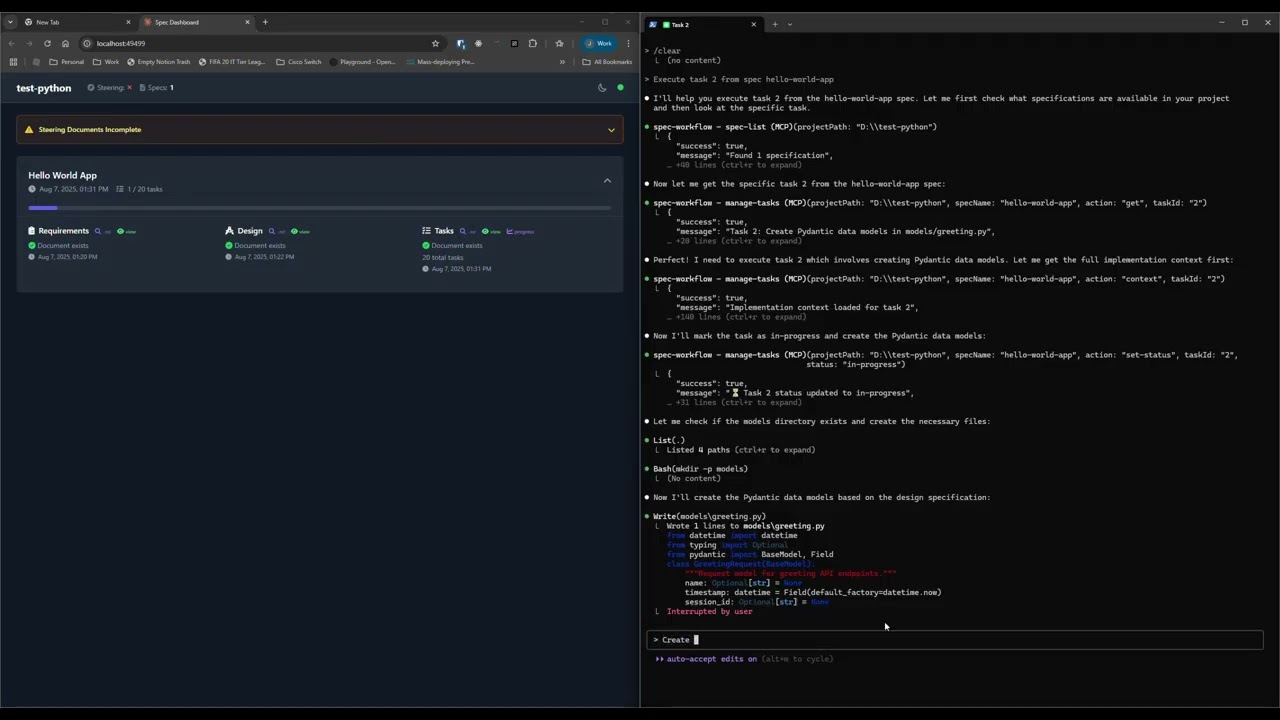This screenshot has width=1280, height=720.
Task: Expand the Steering Documents Incomplete warning
Action: (611, 130)
